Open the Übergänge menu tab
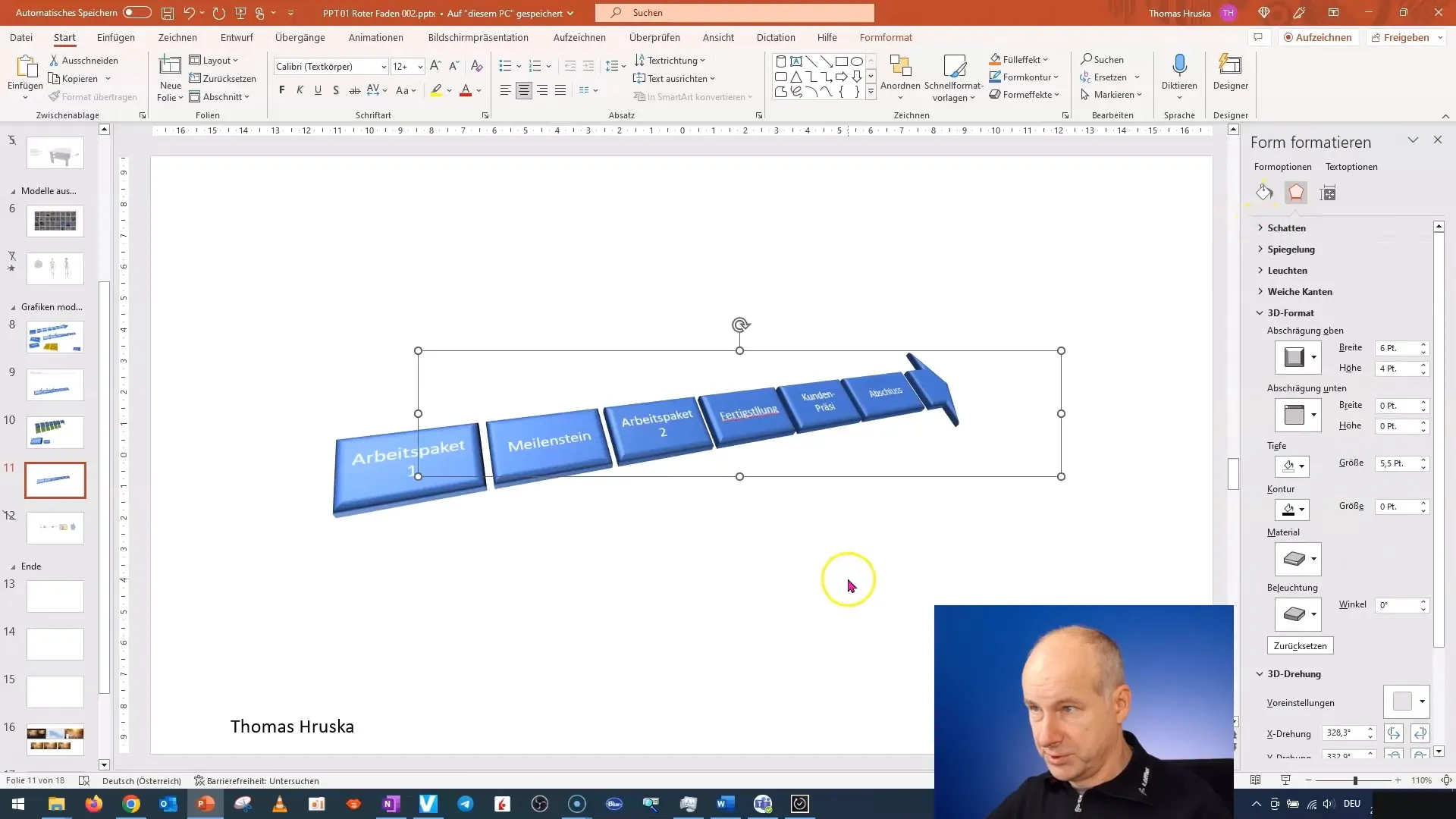This screenshot has height=819, width=1456. 300,37
